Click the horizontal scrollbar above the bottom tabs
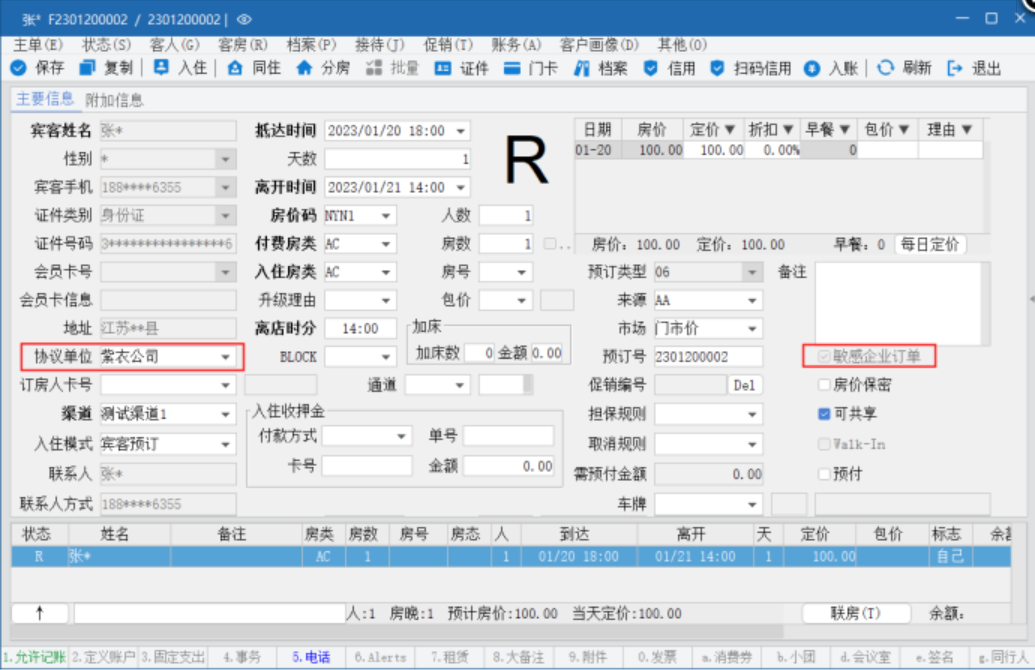 396,632
